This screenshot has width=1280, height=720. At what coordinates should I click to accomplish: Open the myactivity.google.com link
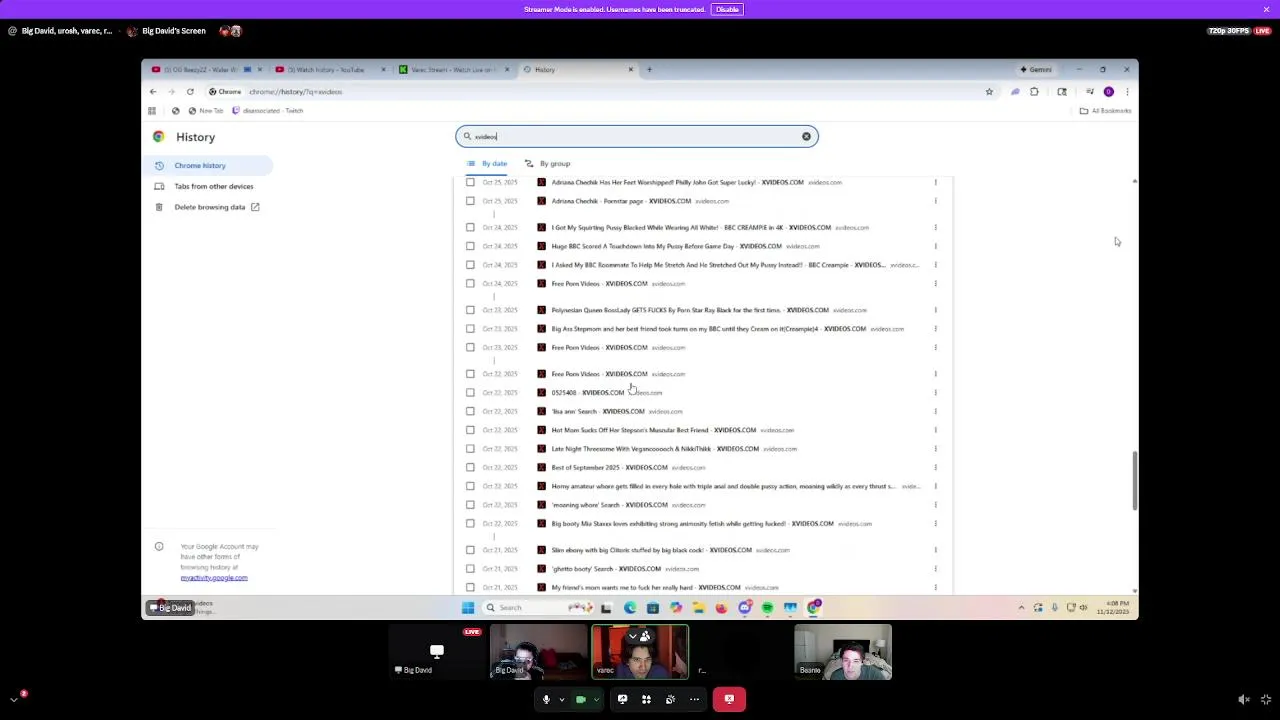(x=214, y=578)
